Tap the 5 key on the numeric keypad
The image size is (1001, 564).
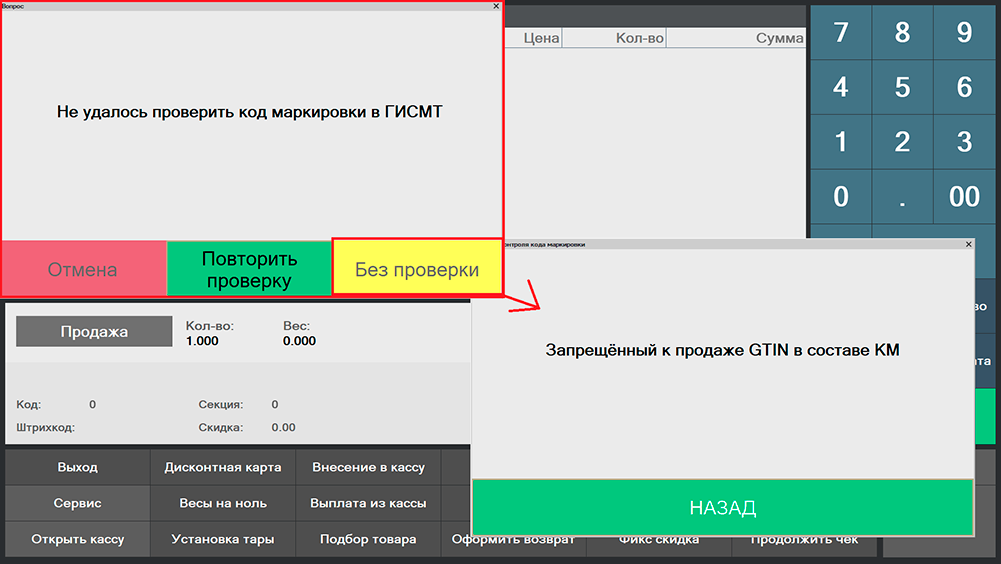tap(902, 87)
